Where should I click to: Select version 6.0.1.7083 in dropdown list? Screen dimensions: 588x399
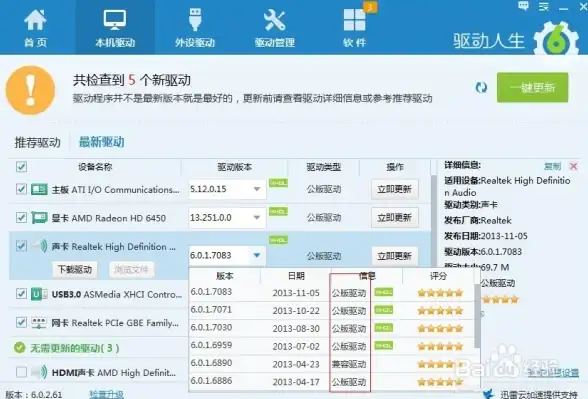click(x=332, y=292)
